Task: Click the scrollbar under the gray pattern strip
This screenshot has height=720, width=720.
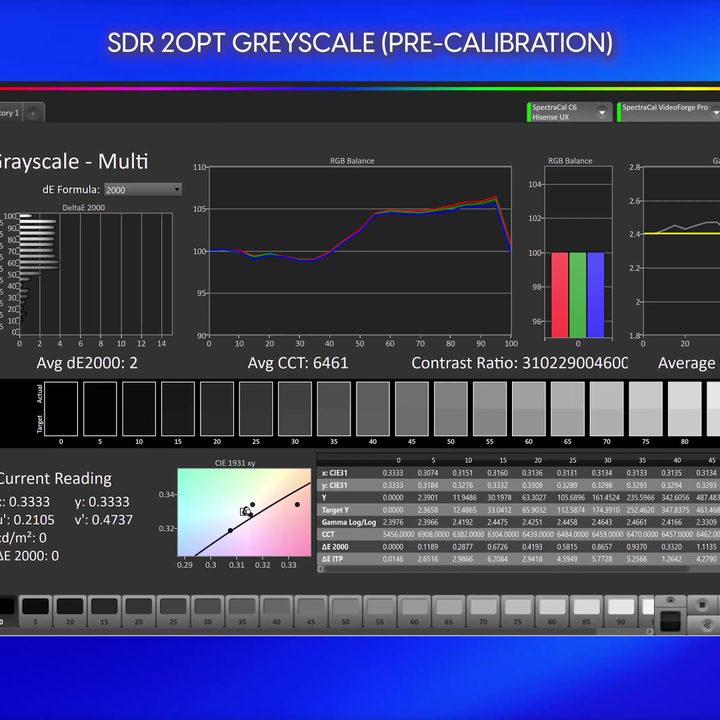Action: click(298, 631)
